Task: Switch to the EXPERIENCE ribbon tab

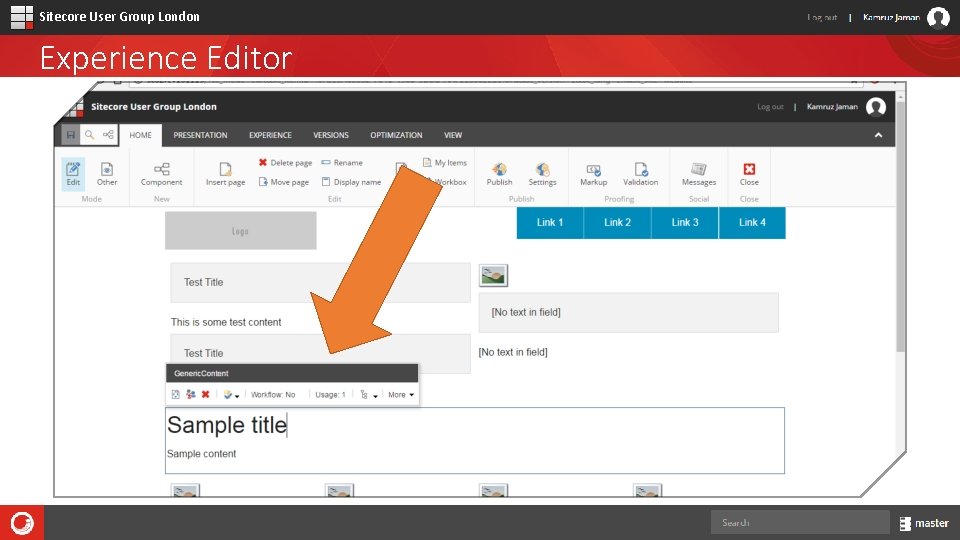Action: pyautogui.click(x=270, y=135)
